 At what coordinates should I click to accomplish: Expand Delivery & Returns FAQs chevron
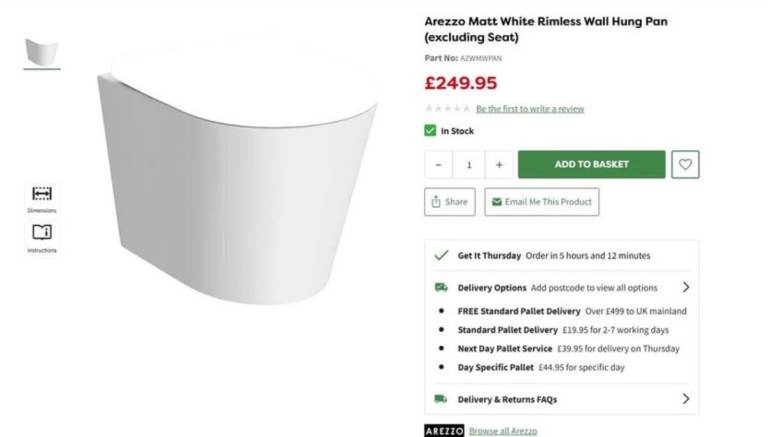tap(685, 399)
